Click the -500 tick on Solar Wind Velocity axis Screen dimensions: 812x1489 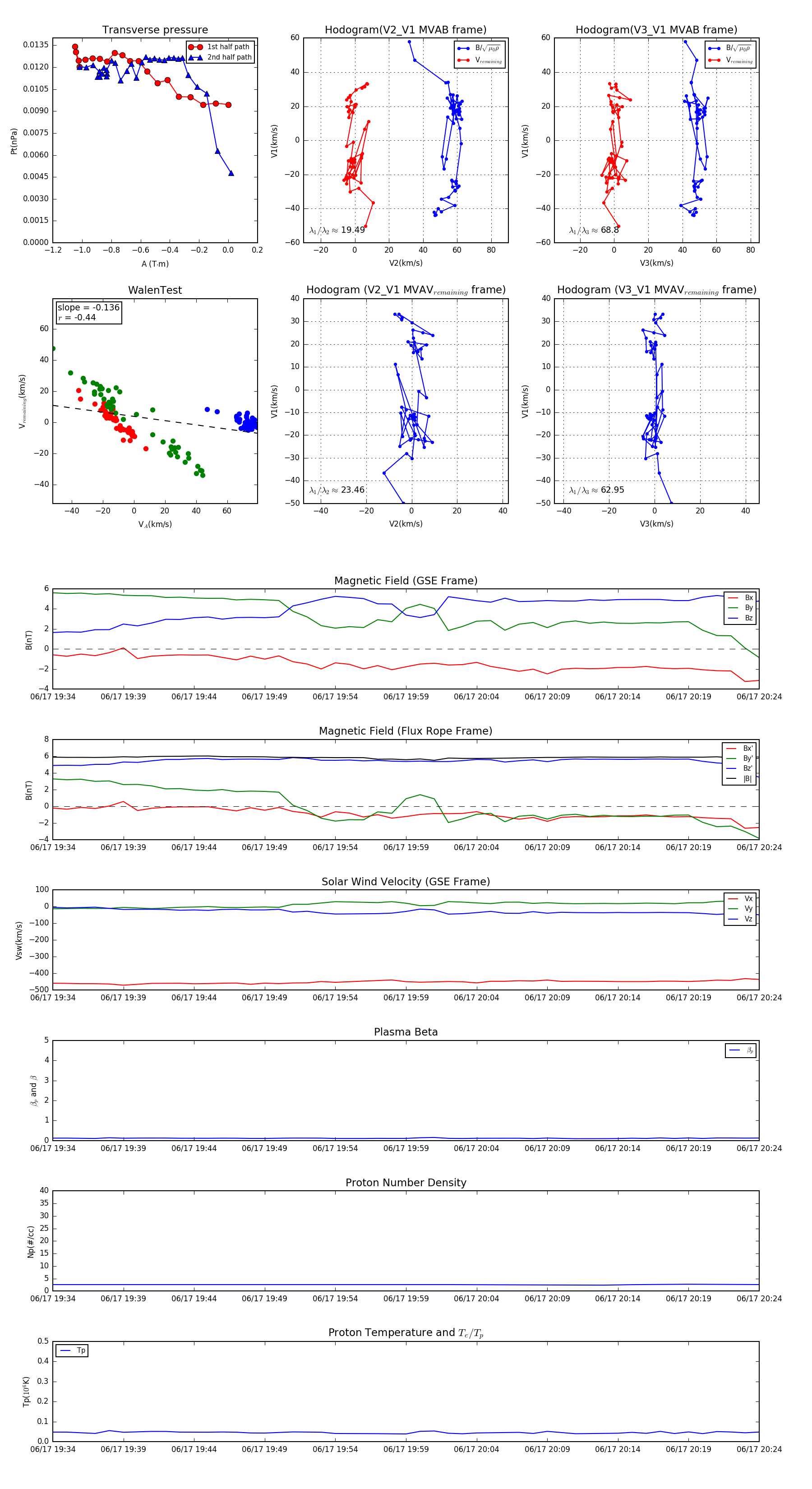coord(38,990)
